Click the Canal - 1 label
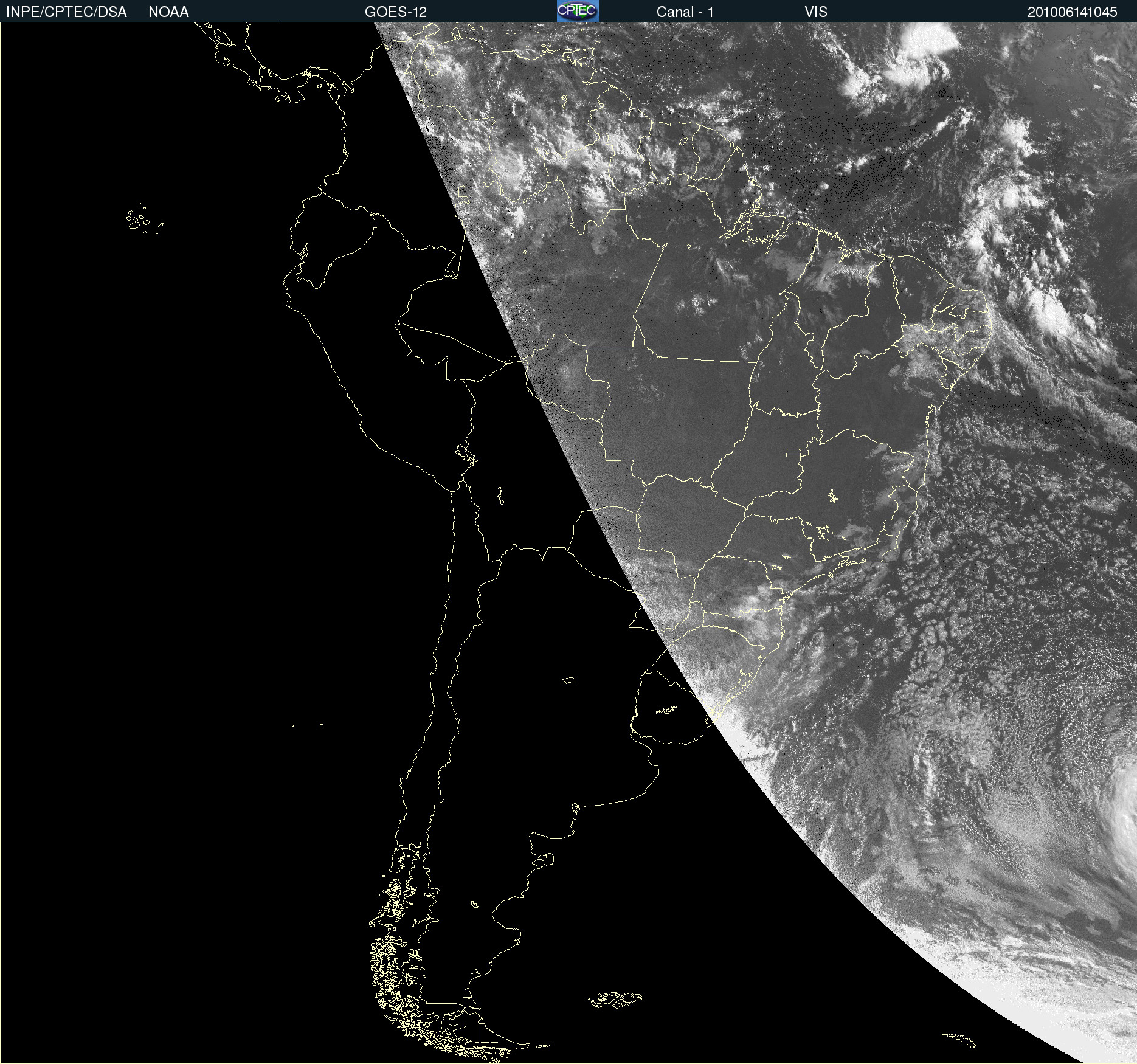 pyautogui.click(x=685, y=12)
